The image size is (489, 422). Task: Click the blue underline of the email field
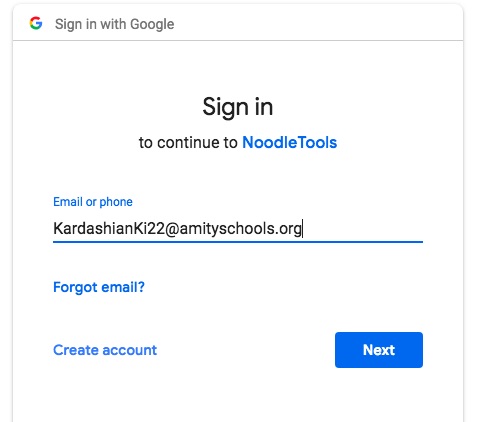pos(238,242)
